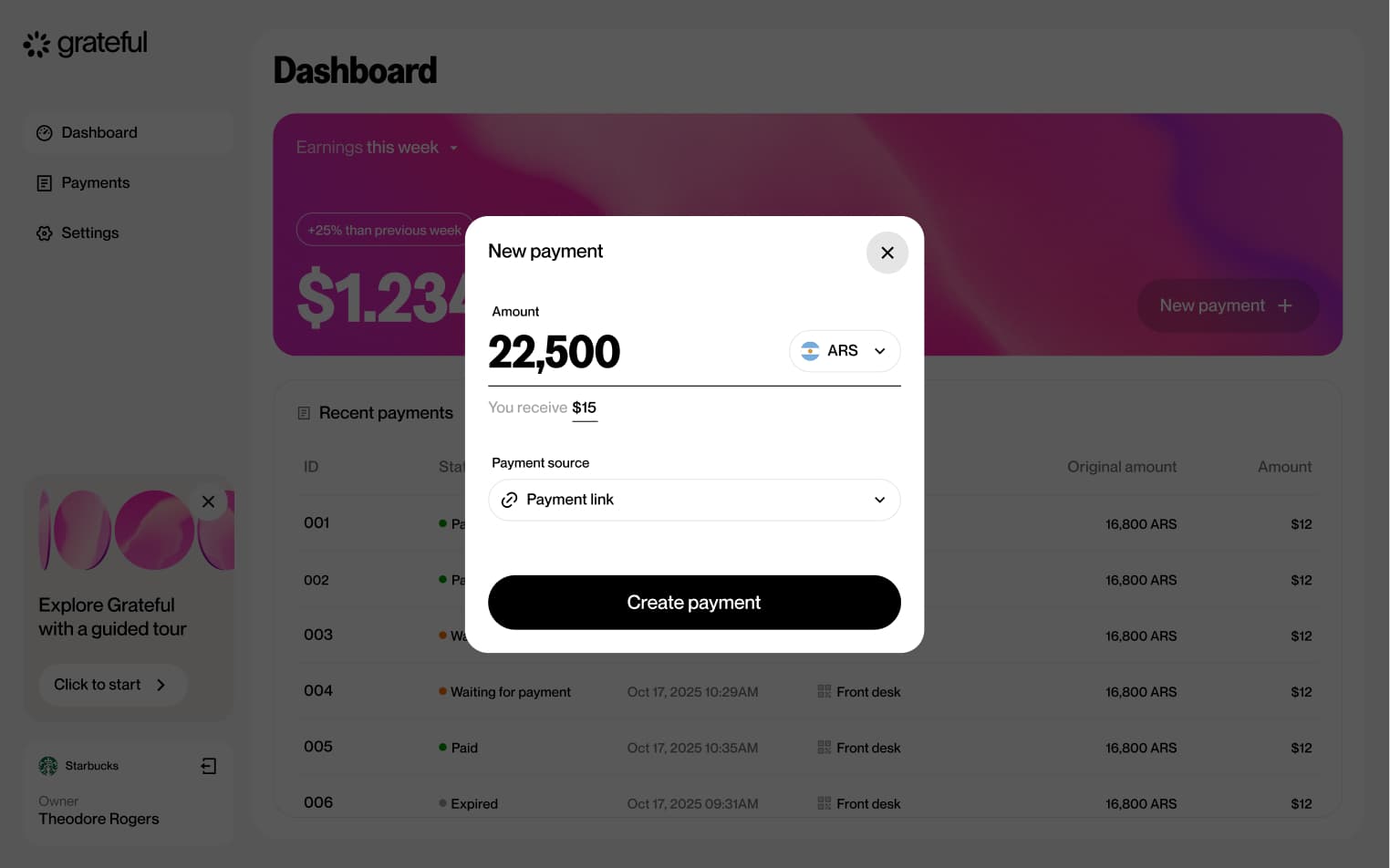This screenshot has width=1390, height=868.
Task: Click the underlined $15 receive amount
Action: (x=584, y=408)
